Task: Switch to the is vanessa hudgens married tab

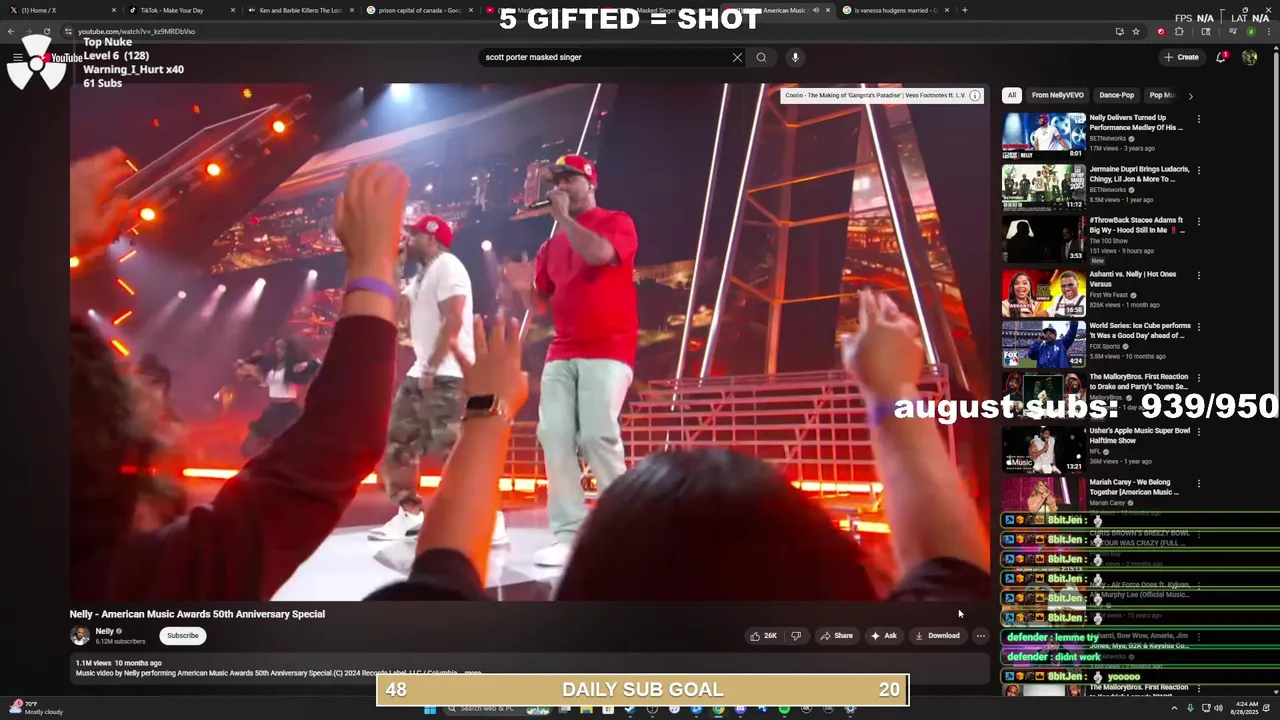Action: click(x=894, y=10)
